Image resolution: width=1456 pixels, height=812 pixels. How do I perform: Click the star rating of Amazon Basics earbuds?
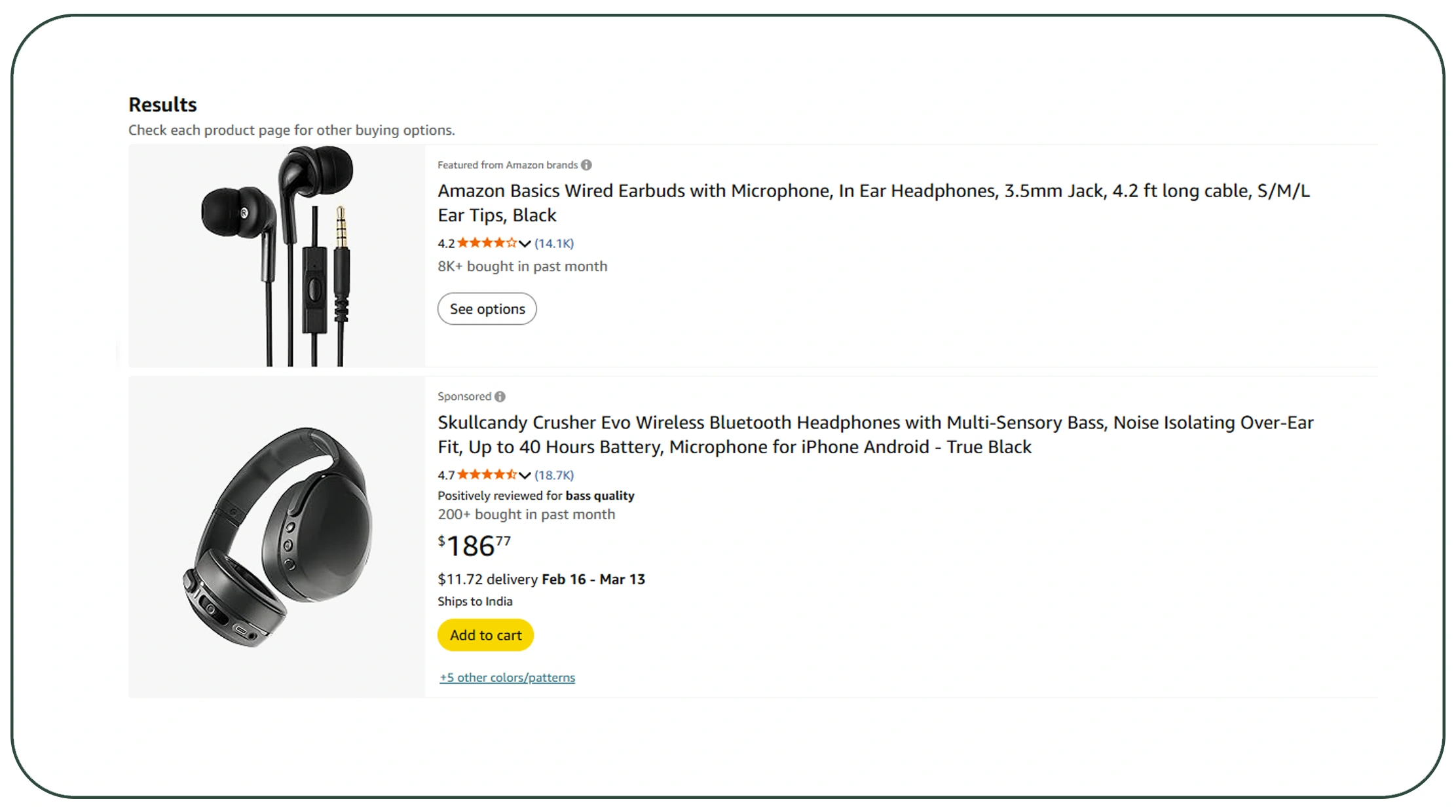click(x=487, y=244)
